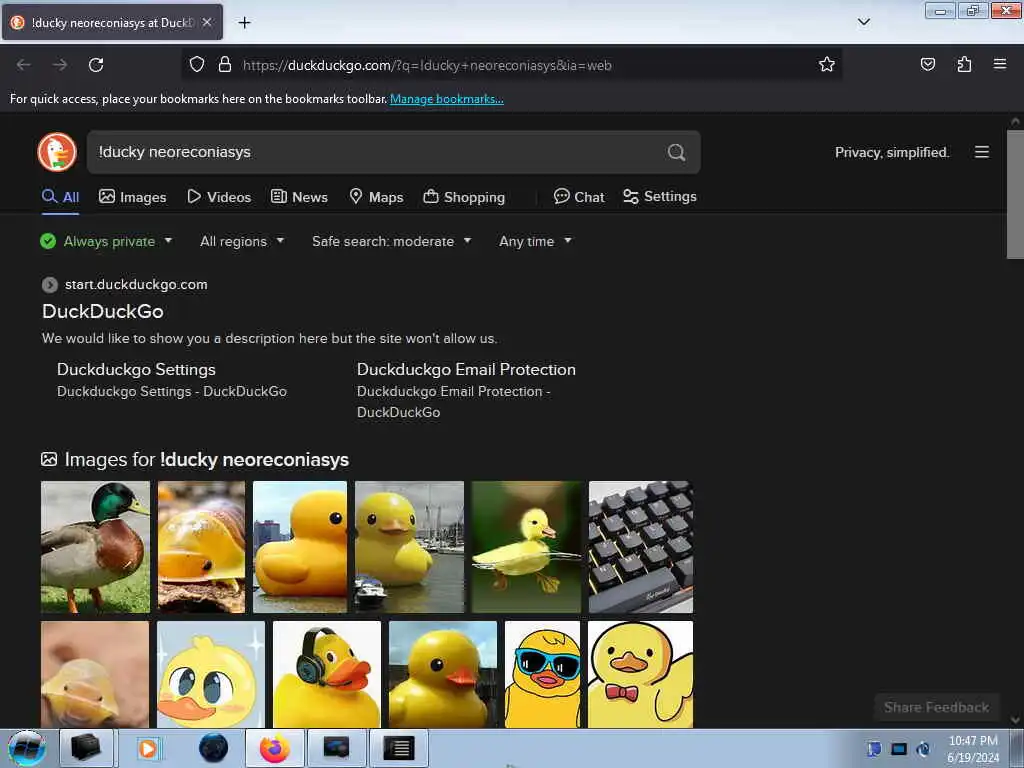Click the Windows Start orb
This screenshot has height=768, width=1024.
[x=27, y=748]
